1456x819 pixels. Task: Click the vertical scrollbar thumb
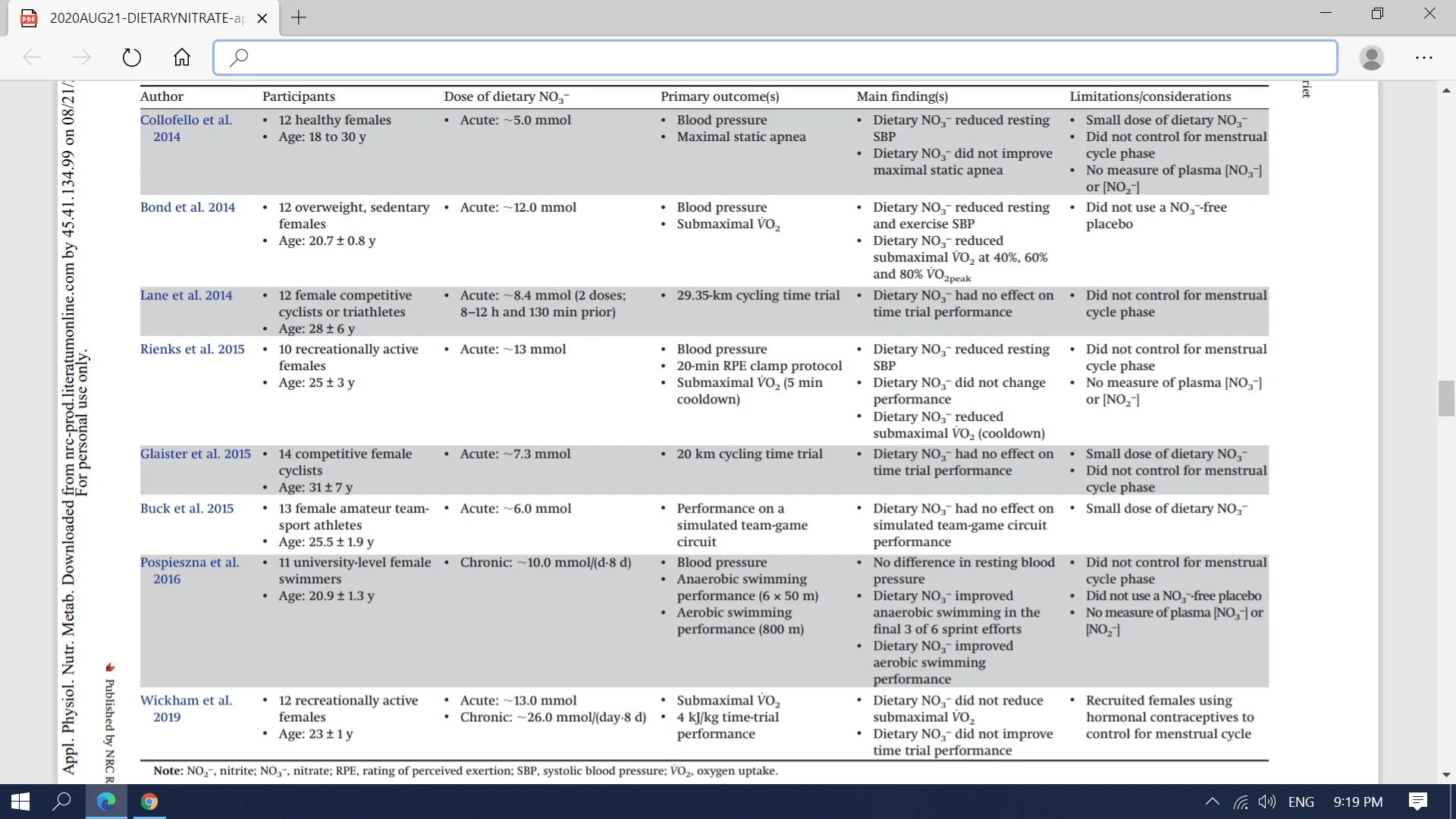click(x=1446, y=399)
